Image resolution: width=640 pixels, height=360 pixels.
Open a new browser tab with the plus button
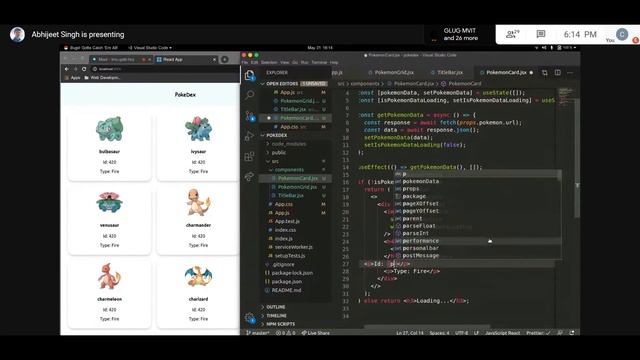(x=224, y=60)
